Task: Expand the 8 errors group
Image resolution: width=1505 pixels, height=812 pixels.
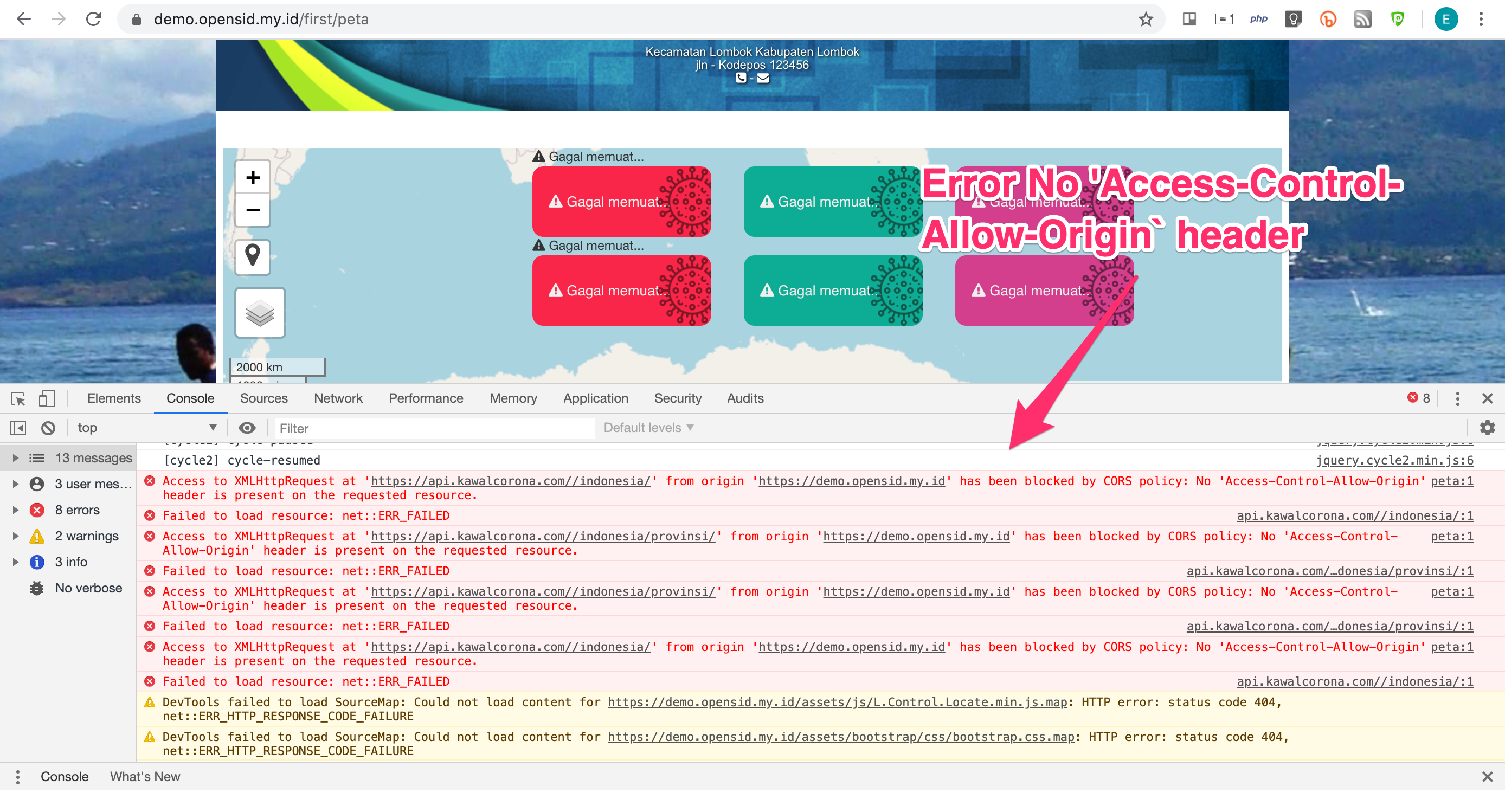Action: pyautogui.click(x=15, y=510)
